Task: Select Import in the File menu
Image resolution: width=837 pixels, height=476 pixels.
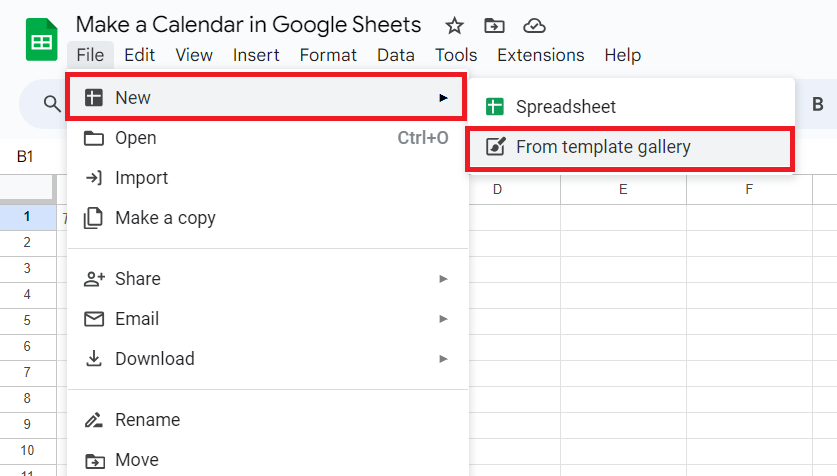Action: tap(268, 178)
